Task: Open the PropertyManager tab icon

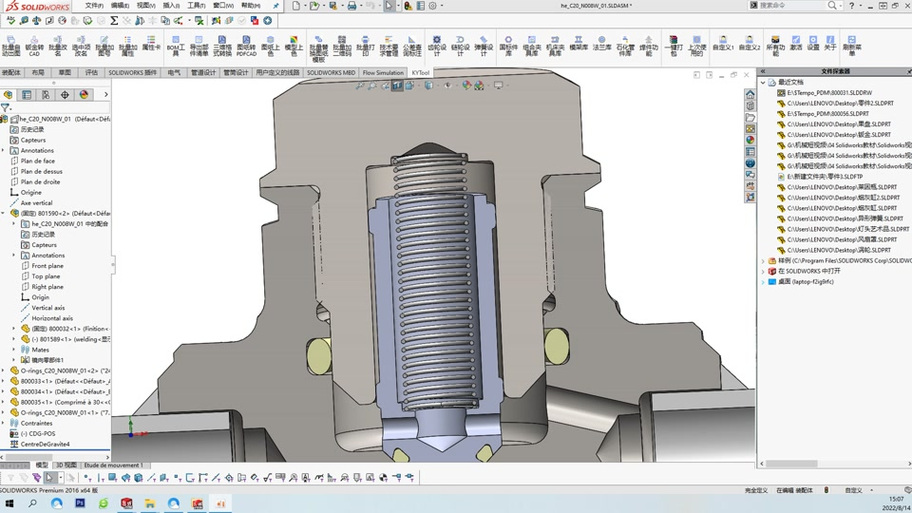Action: pos(27,94)
